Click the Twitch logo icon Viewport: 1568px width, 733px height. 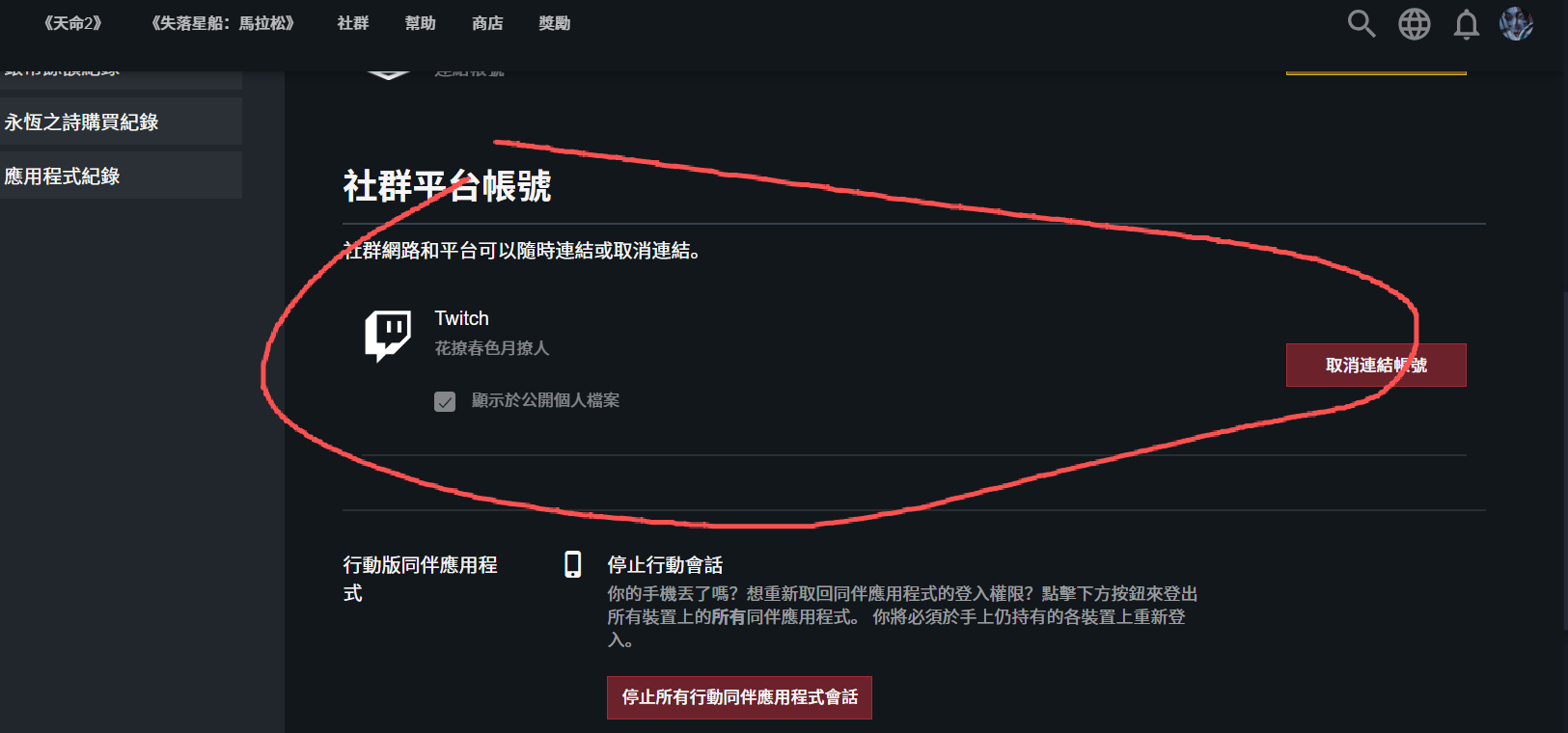(388, 335)
